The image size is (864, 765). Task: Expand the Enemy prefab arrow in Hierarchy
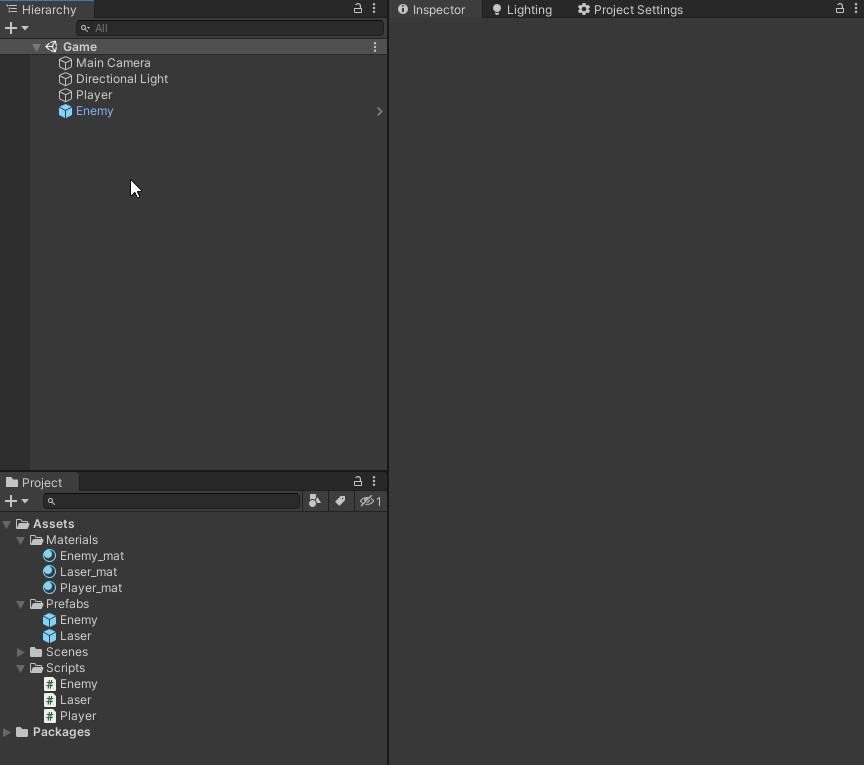(378, 111)
